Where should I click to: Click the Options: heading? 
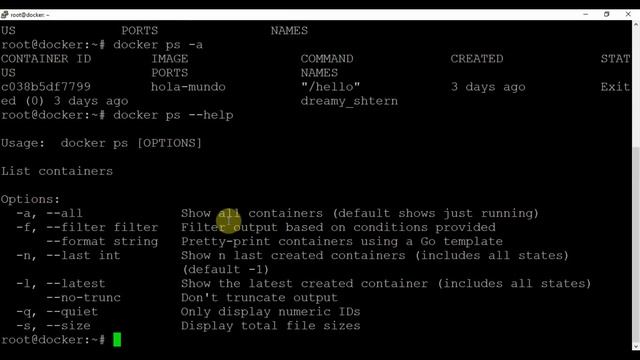pyautogui.click(x=30, y=200)
